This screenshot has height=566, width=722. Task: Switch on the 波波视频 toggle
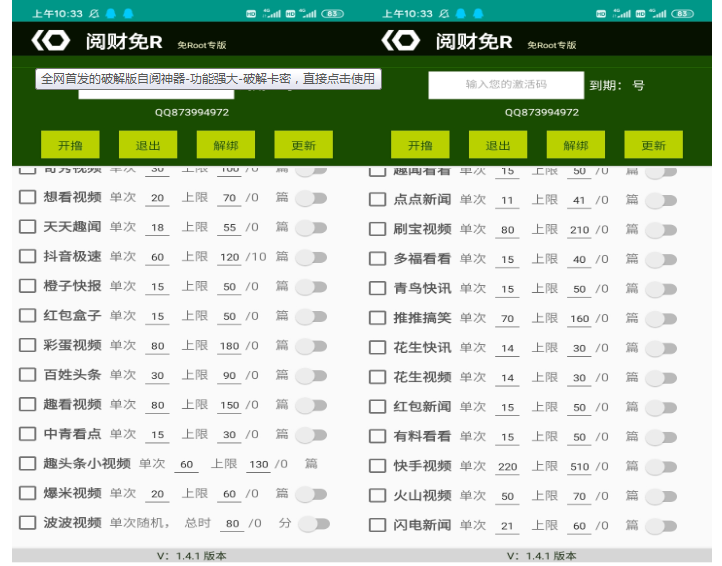(x=314, y=524)
